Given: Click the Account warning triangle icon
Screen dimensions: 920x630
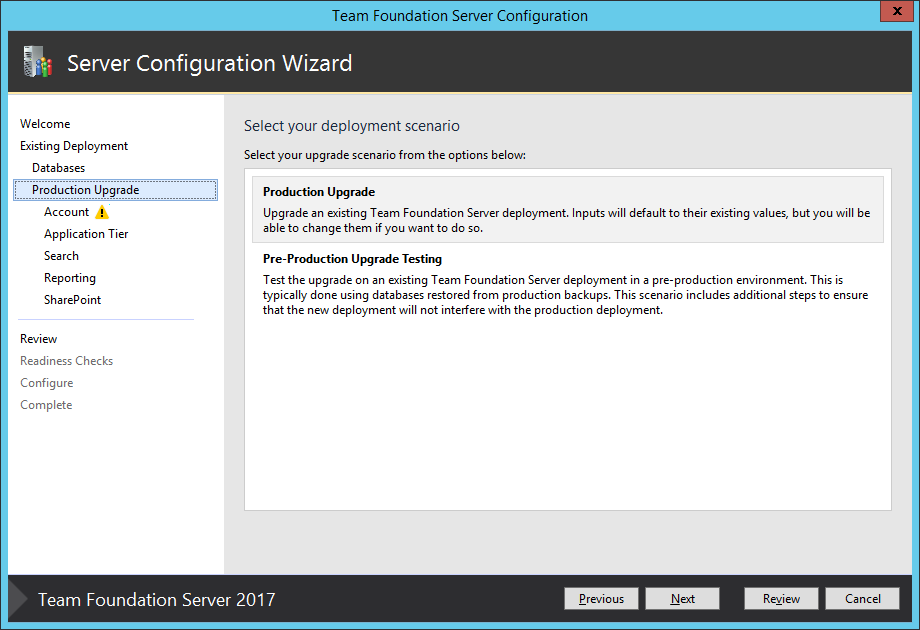Looking at the screenshot, I should 102,212.
